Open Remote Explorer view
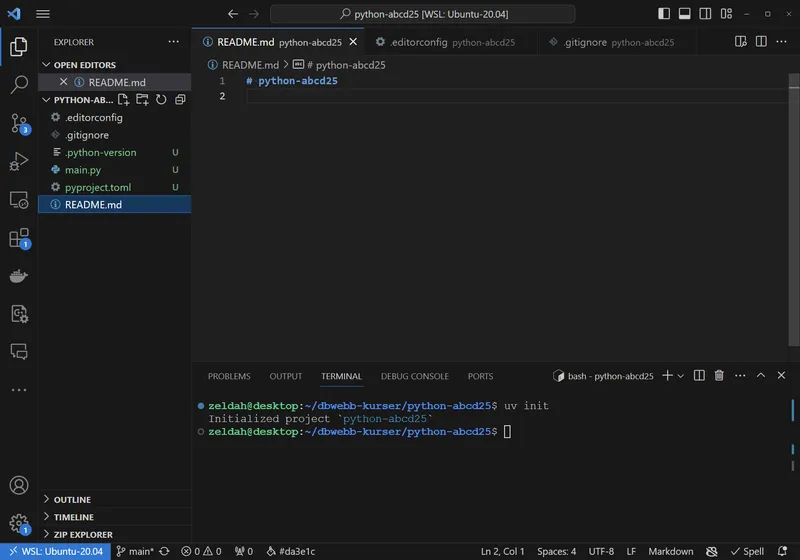This screenshot has height=560, width=800. (19, 200)
